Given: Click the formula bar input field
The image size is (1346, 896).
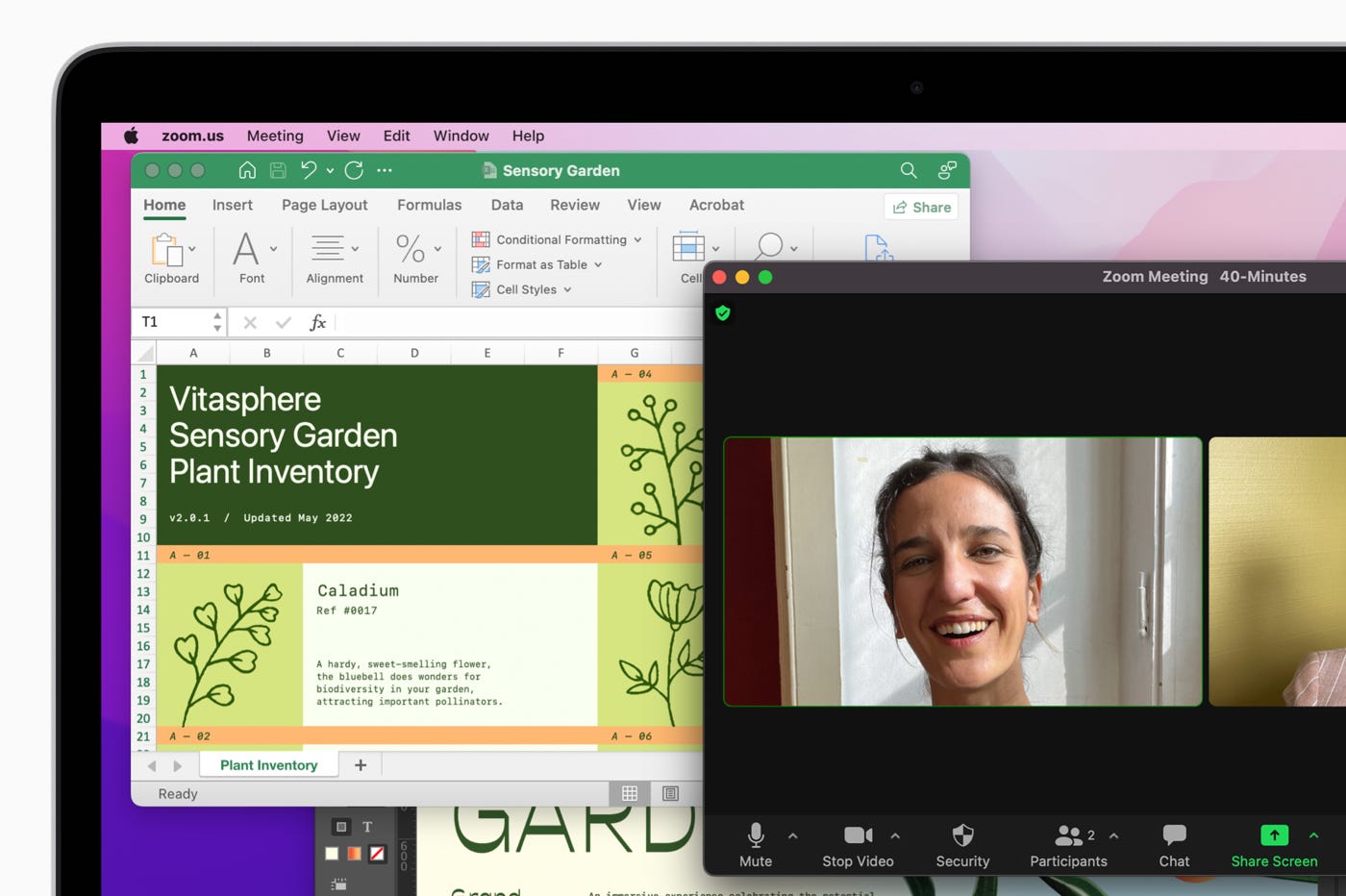Looking at the screenshot, I should point(519,322).
